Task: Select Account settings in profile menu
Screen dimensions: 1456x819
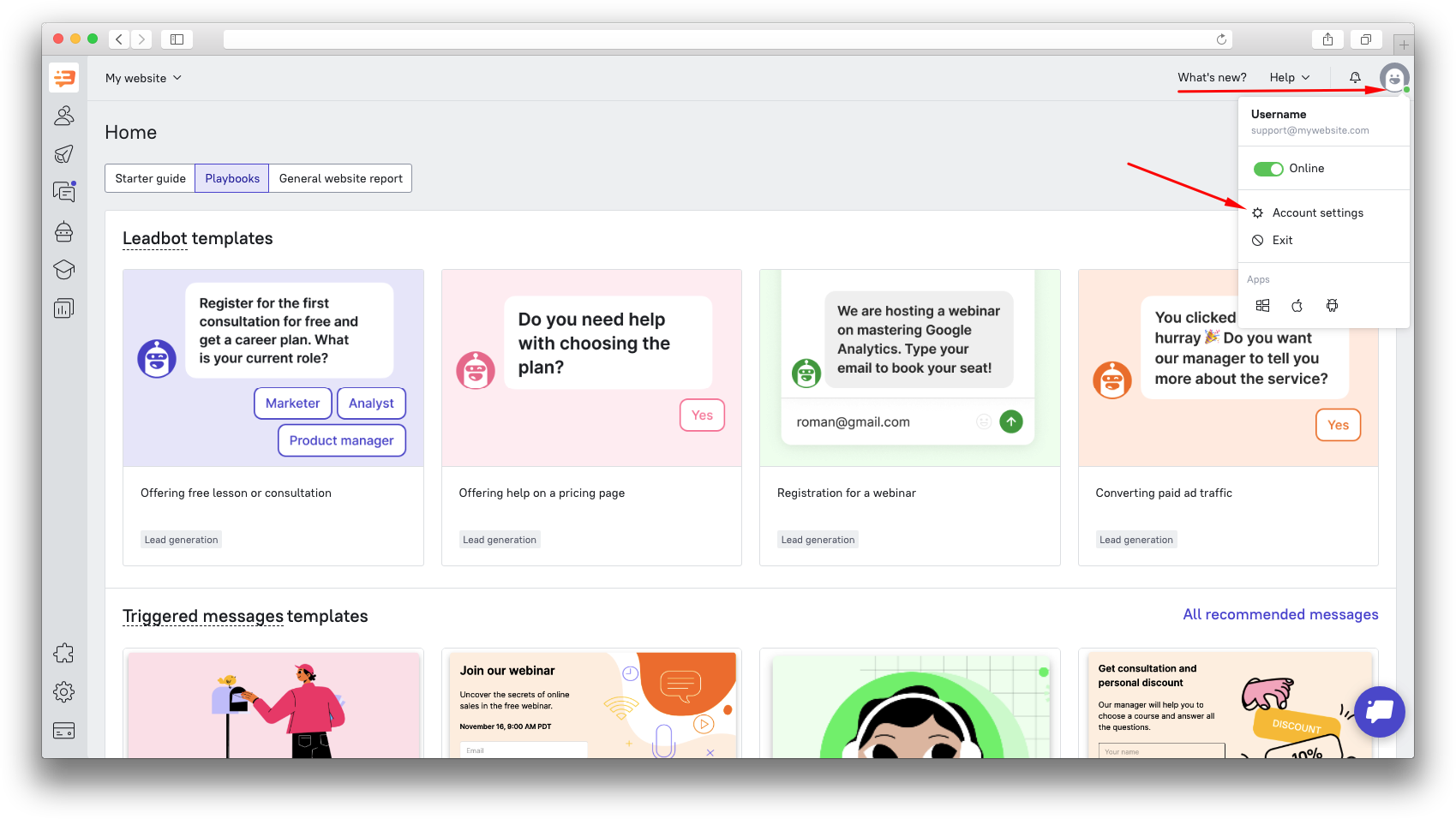Action: [1317, 213]
